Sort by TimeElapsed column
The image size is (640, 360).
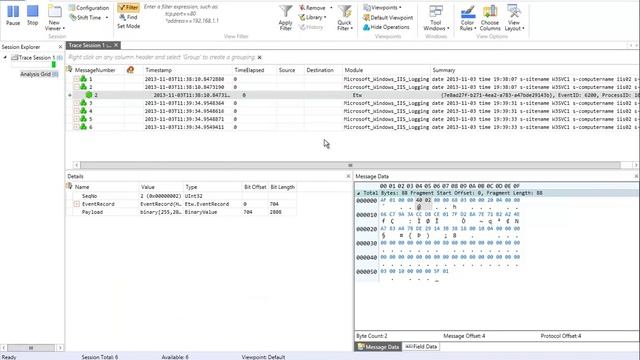coord(249,70)
